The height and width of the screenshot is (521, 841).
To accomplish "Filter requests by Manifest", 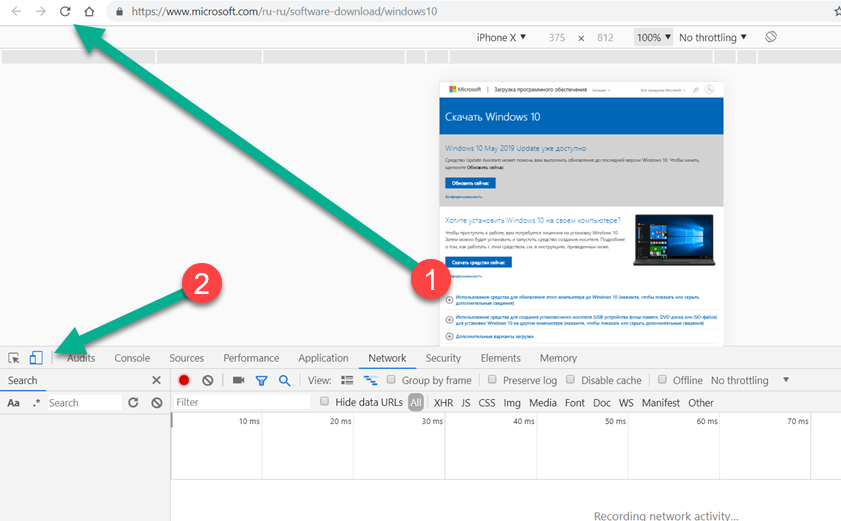I will [x=661, y=402].
